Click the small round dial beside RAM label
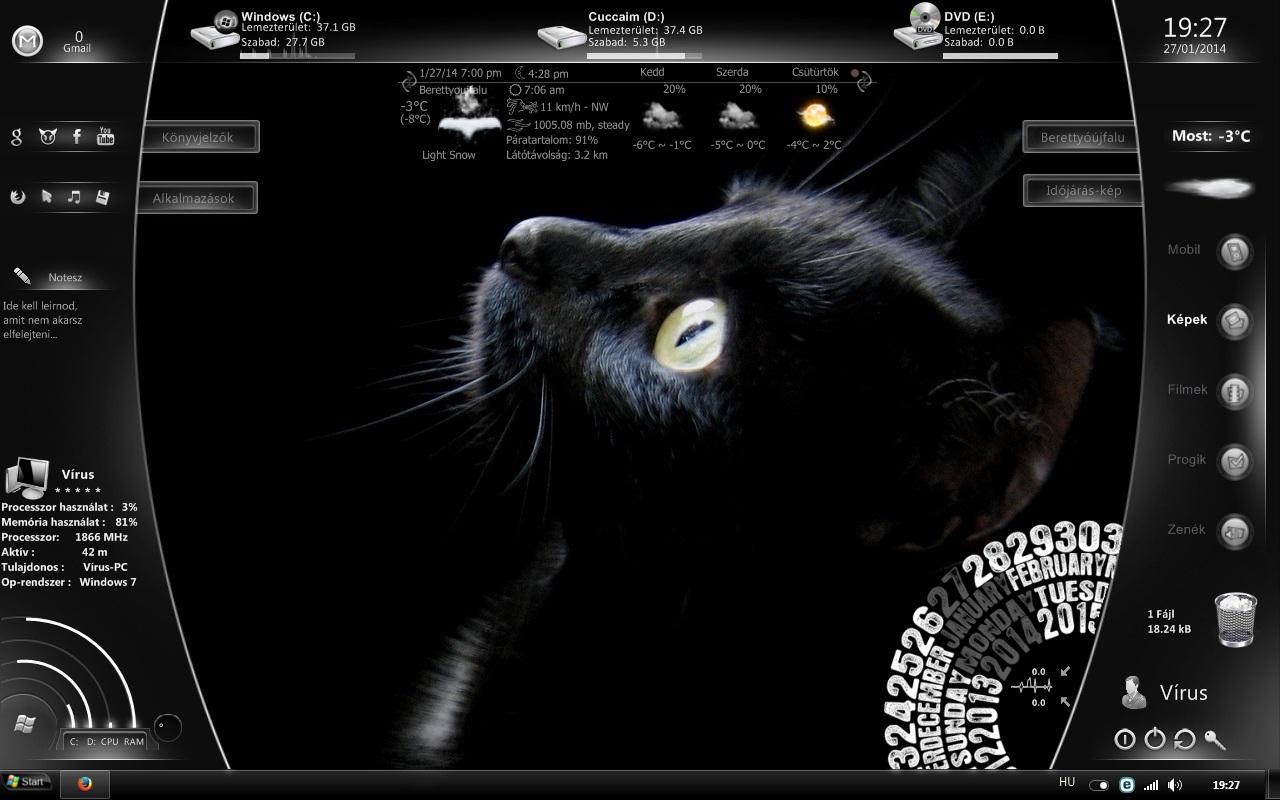1280x800 pixels. click(x=168, y=727)
